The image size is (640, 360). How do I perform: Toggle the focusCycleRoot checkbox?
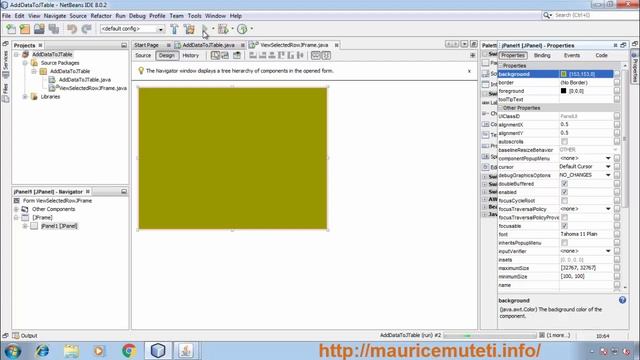click(564, 201)
